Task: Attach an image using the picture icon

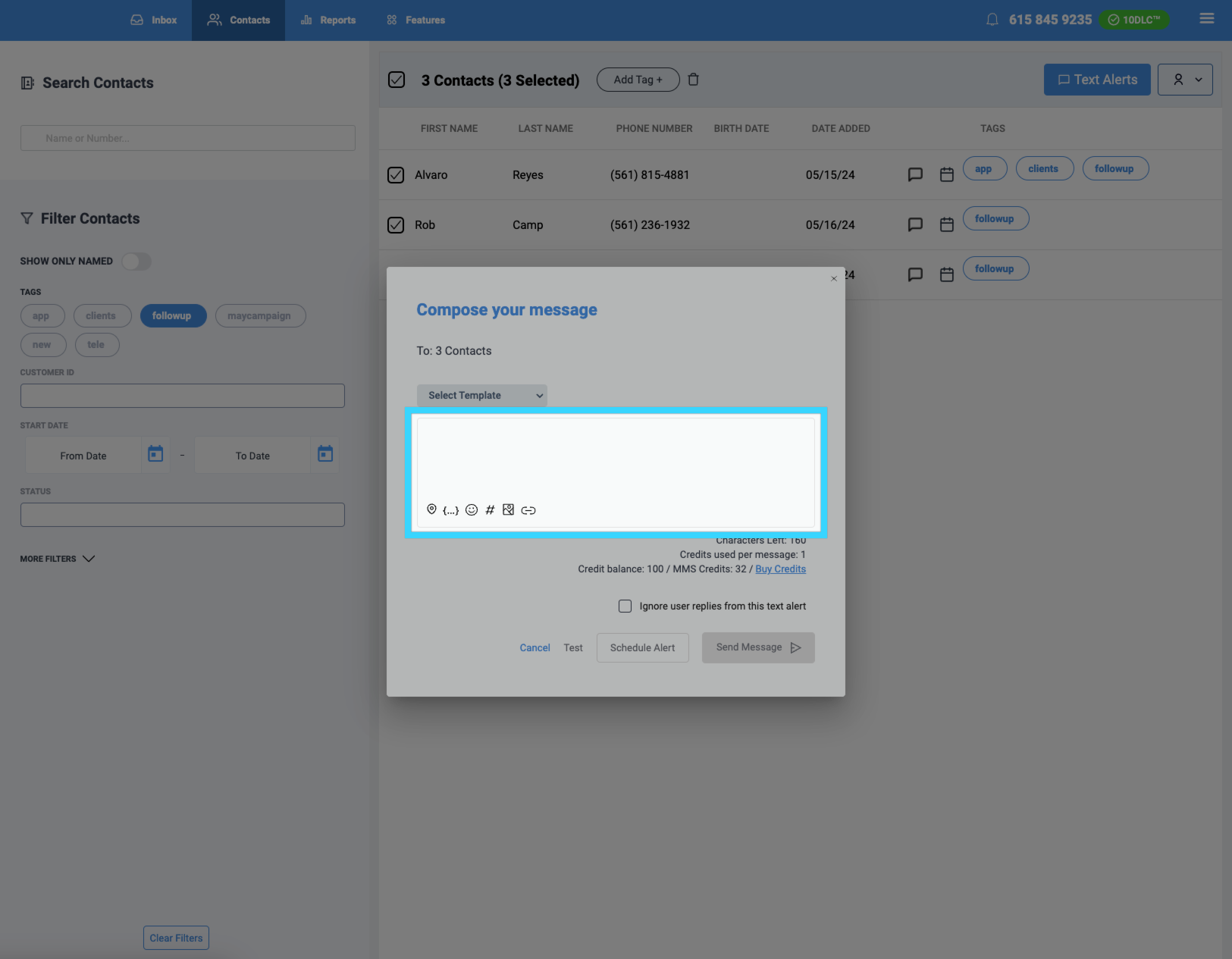Action: pos(509,510)
